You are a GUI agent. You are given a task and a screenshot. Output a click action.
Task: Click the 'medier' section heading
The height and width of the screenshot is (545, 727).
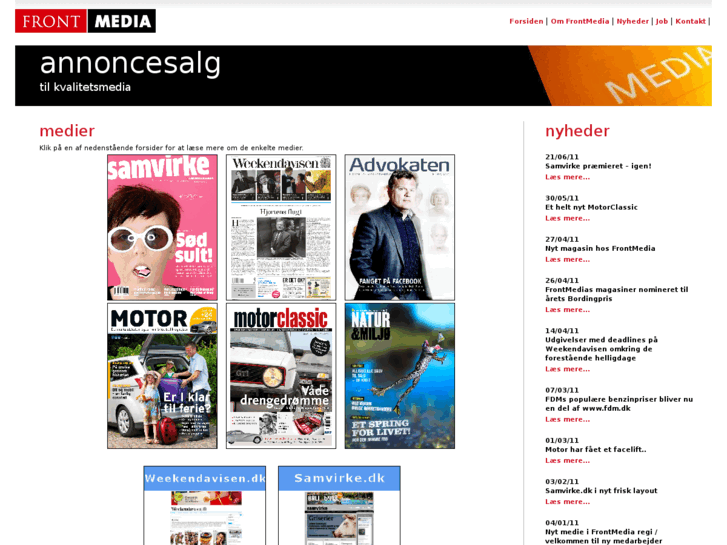[x=67, y=131]
